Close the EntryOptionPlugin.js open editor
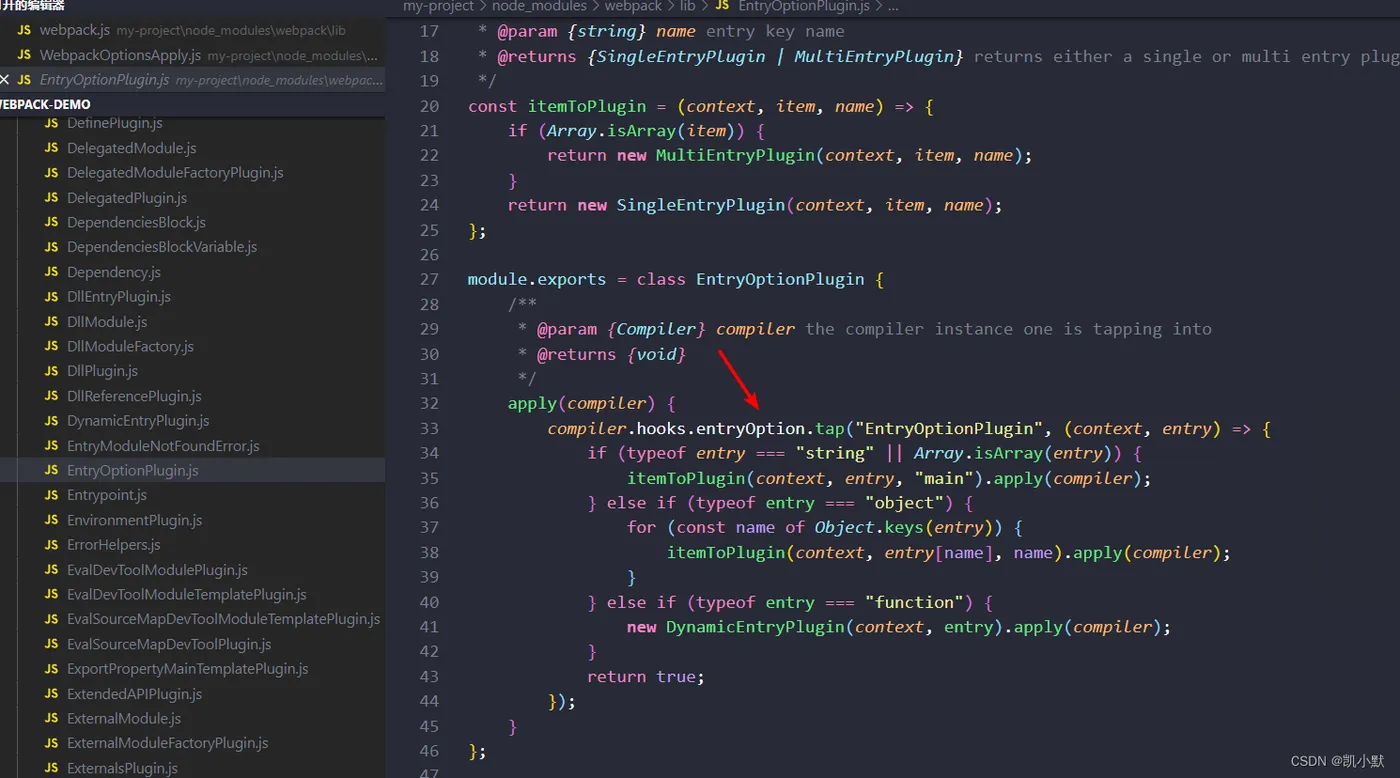1400x778 pixels. coord(5,80)
